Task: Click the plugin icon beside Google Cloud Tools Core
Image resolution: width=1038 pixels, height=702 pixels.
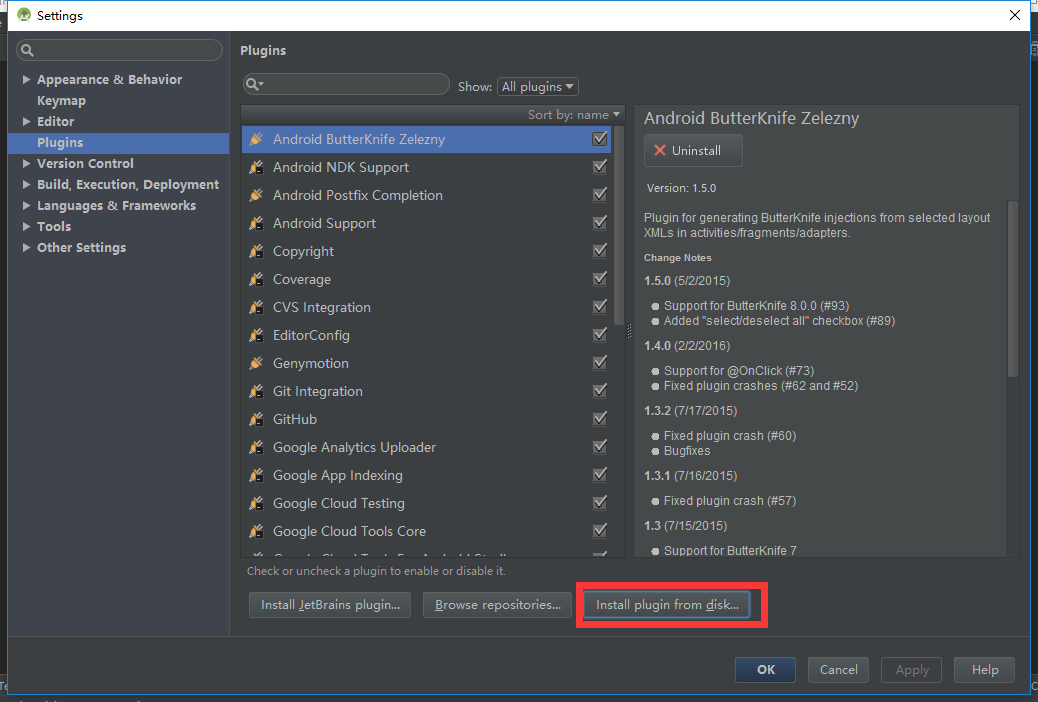Action: point(256,530)
